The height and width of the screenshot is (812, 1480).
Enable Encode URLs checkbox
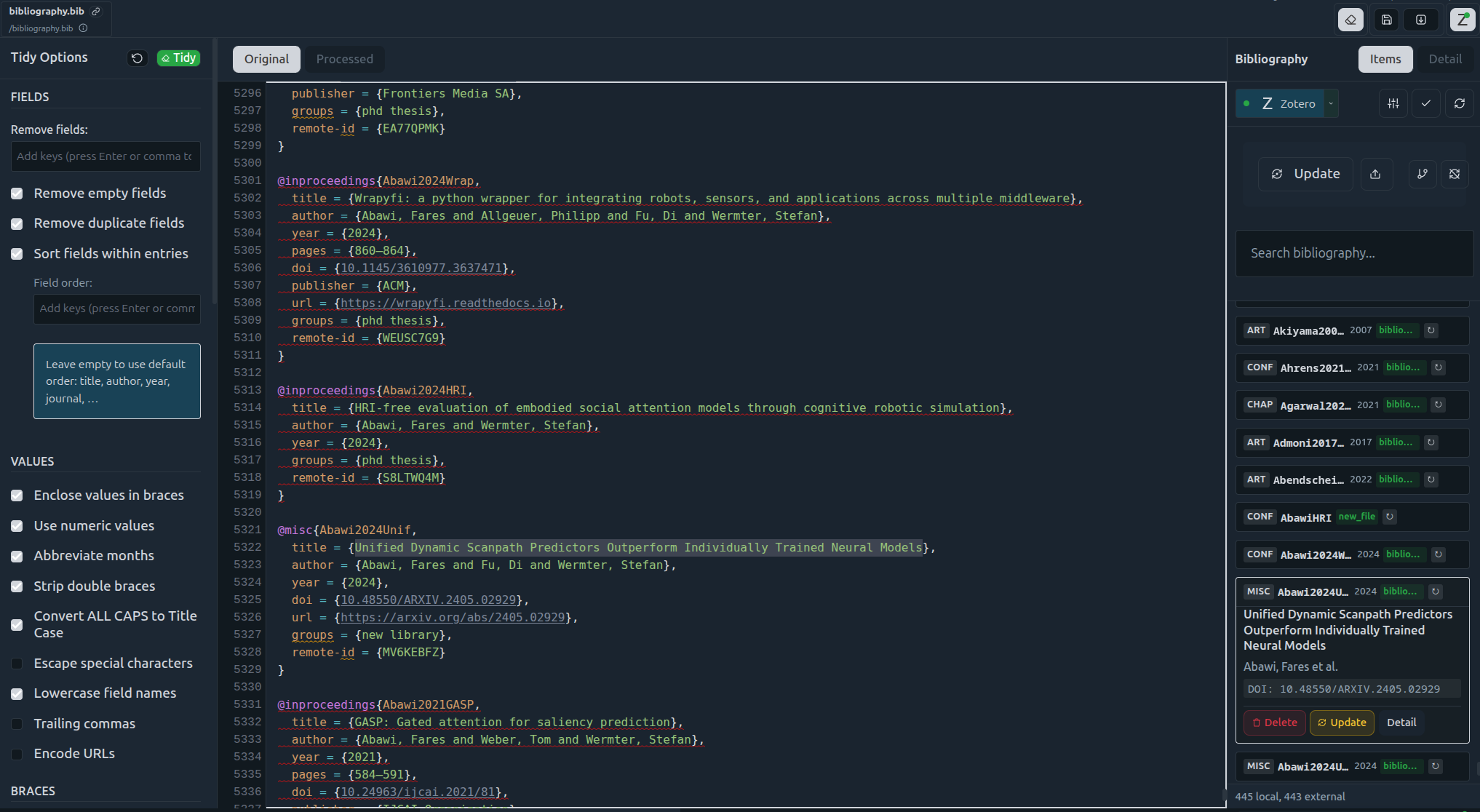tap(17, 754)
